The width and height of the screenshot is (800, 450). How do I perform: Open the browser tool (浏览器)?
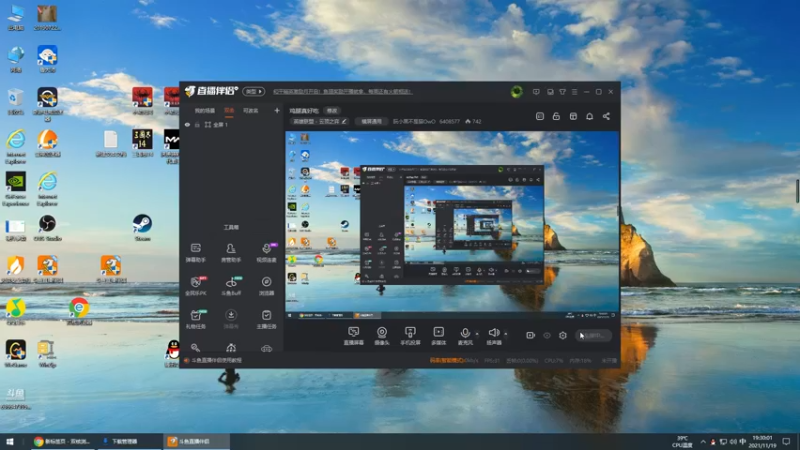(x=266, y=286)
